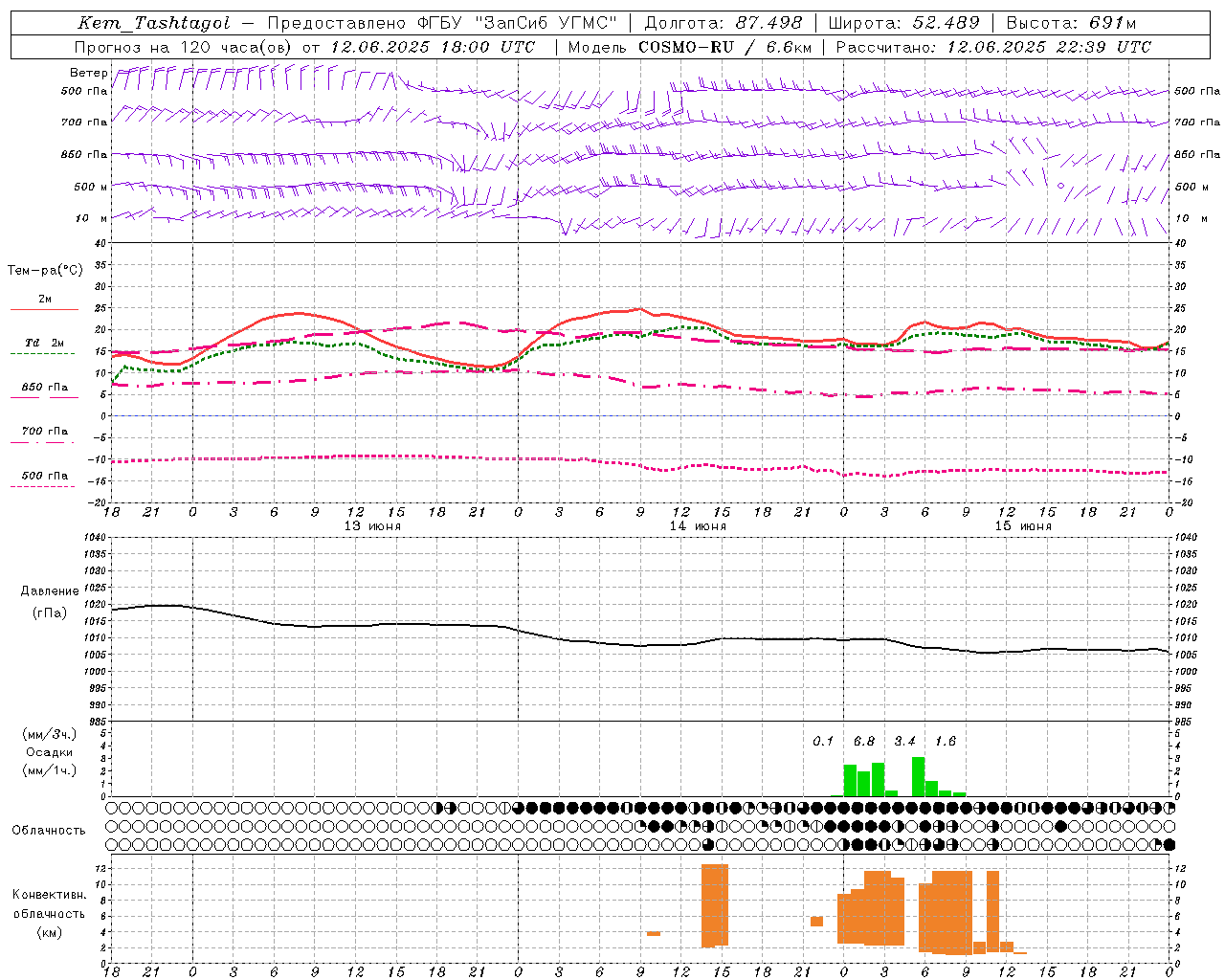Viewport: 1225px width, 980px height.
Task: Select the latitude value 'Широта: 52.489'
Action: 904,23
